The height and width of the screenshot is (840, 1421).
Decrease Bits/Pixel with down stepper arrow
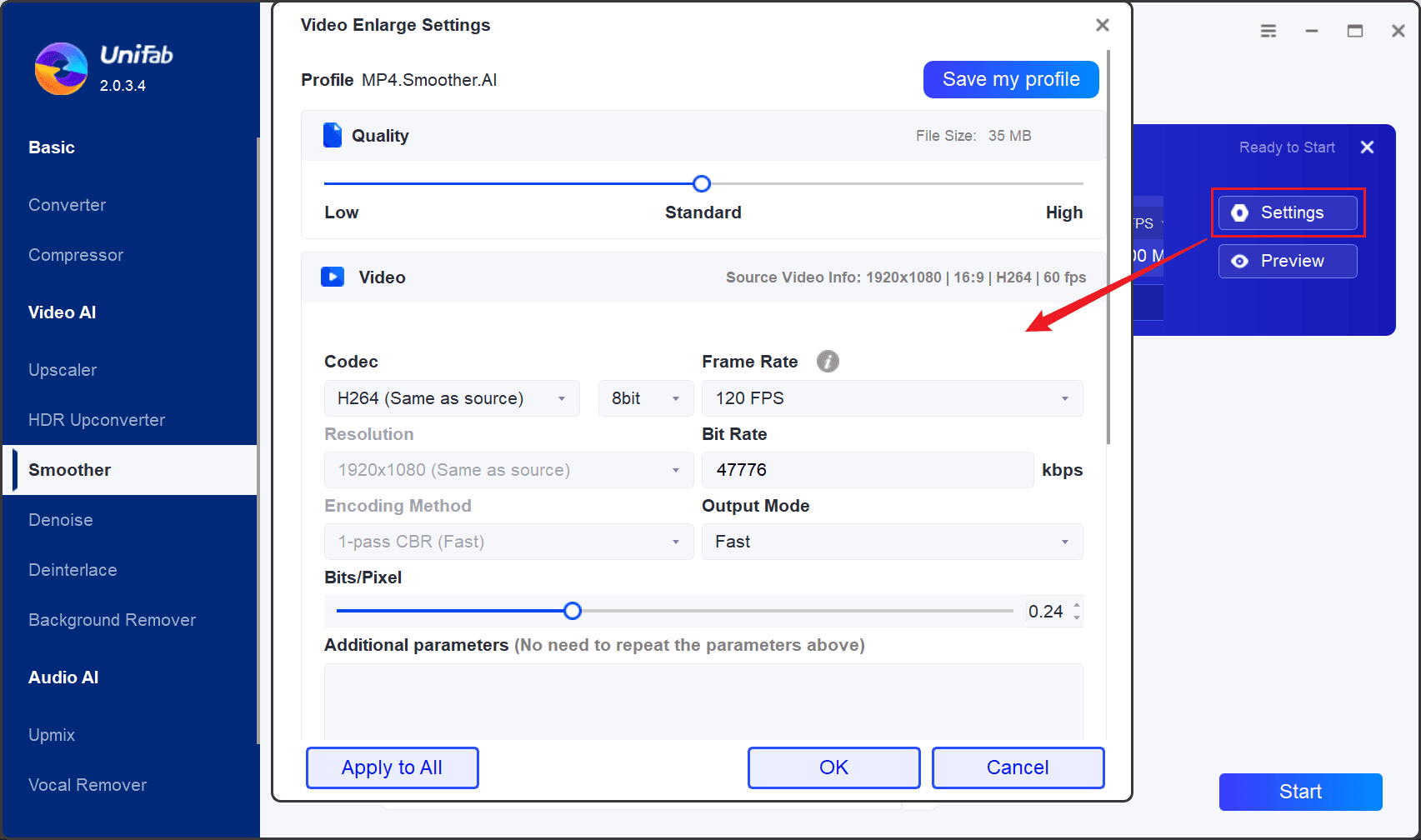(1077, 617)
